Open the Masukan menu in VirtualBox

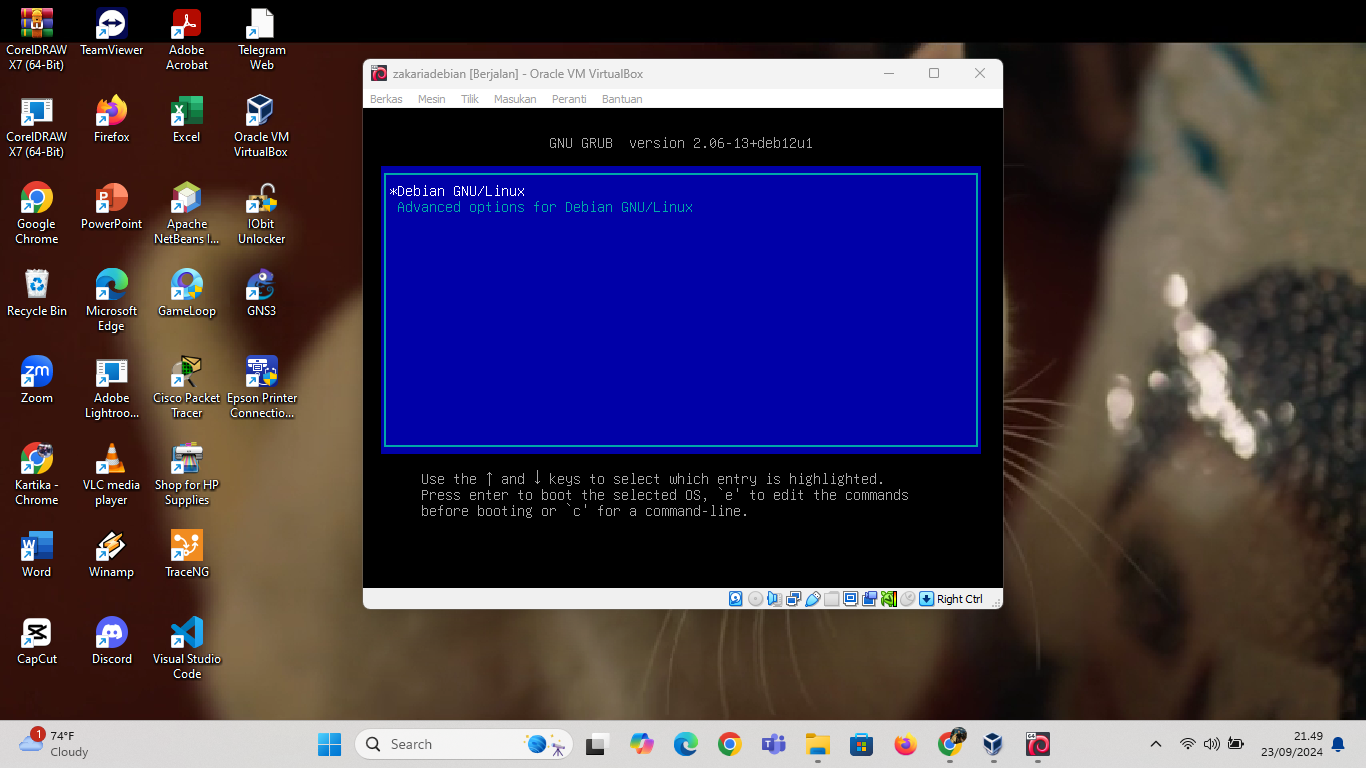515,99
